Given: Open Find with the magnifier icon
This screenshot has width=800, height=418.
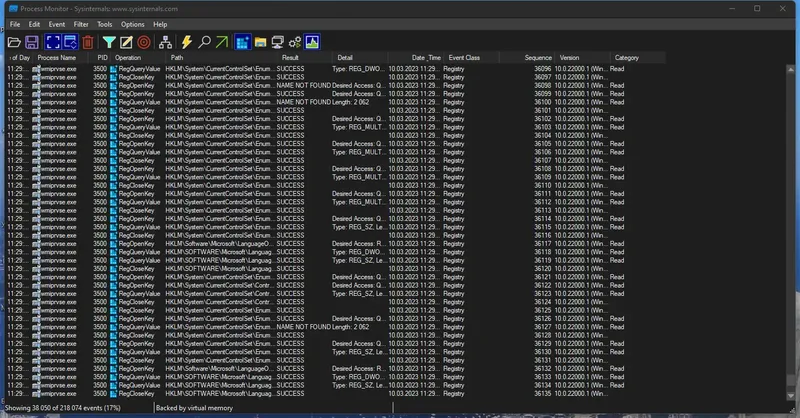Looking at the screenshot, I should point(205,42).
